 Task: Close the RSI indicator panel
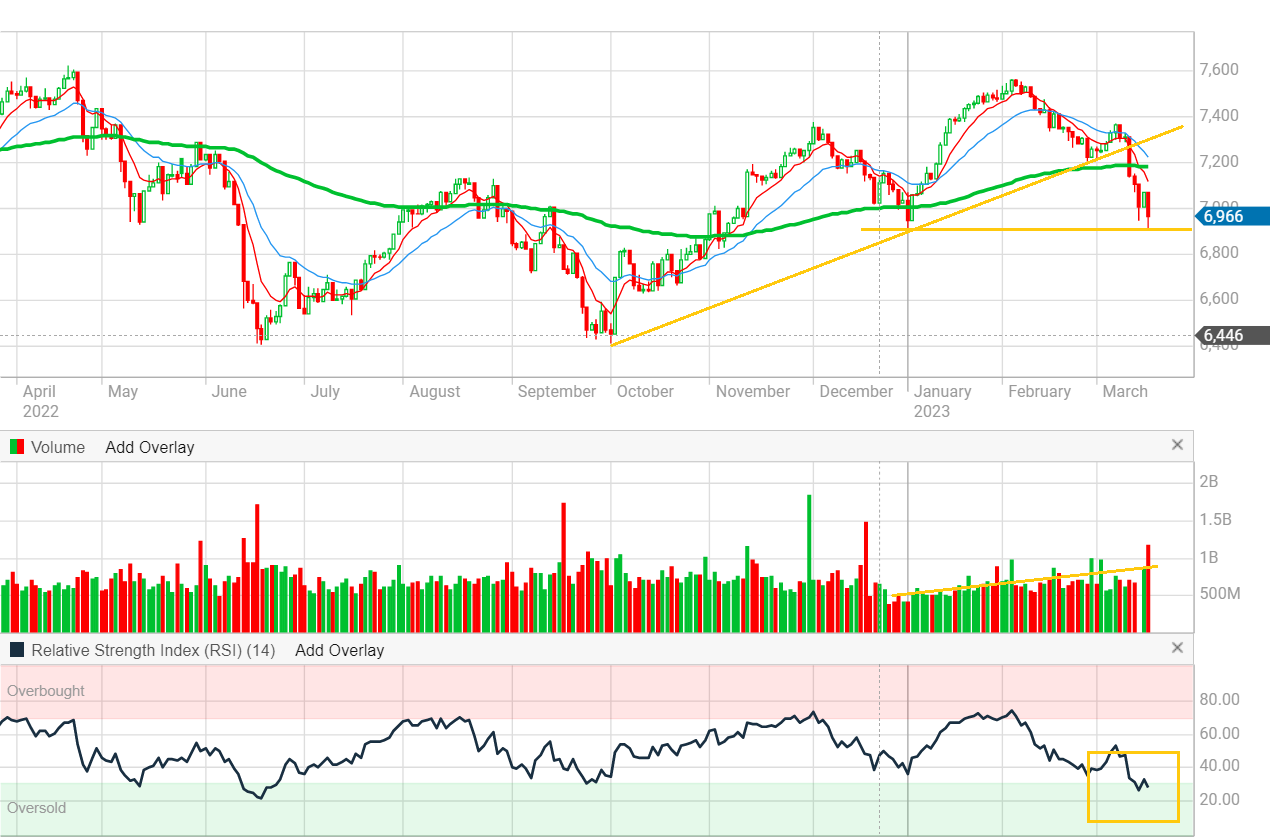point(1177,648)
